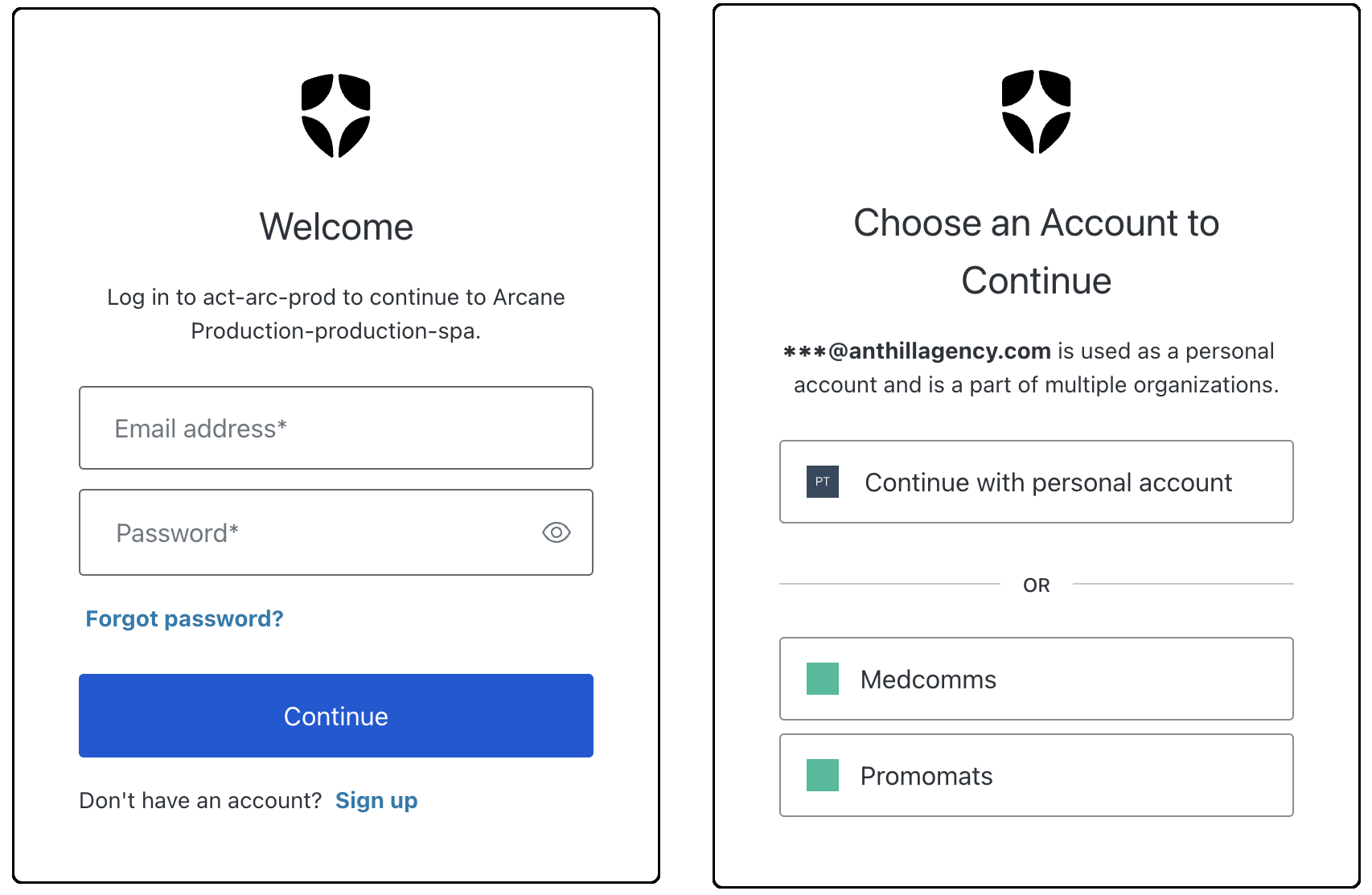This screenshot has height=895, width=1372.
Task: Follow the Sign up link
Action: (376, 800)
